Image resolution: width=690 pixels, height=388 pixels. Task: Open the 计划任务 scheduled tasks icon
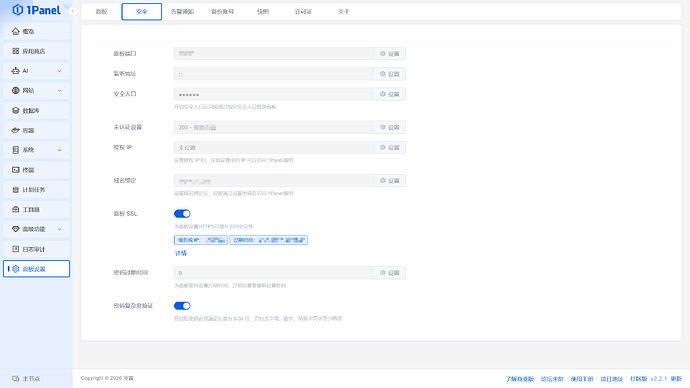click(x=16, y=190)
